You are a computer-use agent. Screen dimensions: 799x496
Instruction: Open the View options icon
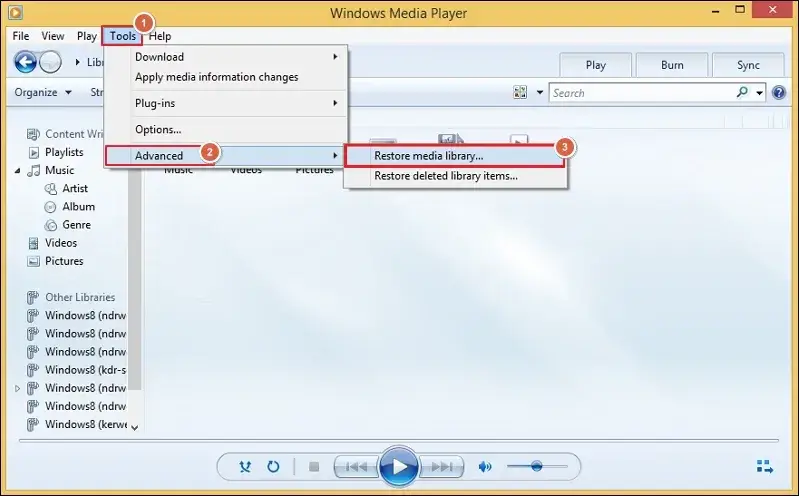(520, 92)
